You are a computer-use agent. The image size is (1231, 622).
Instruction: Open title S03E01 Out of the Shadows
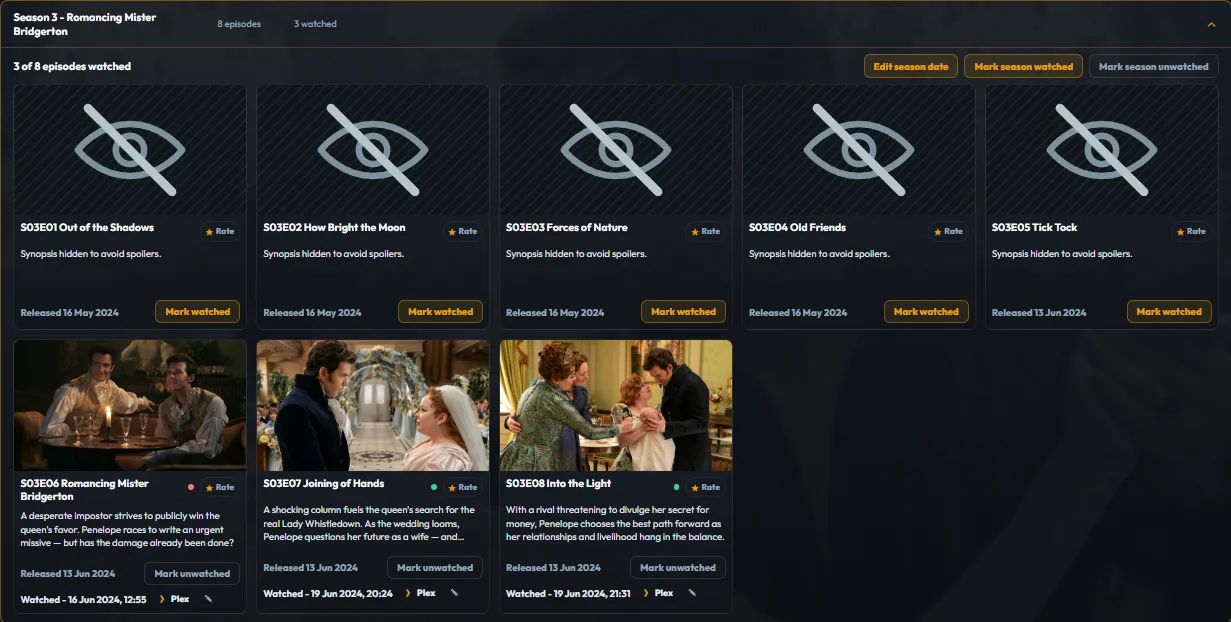pos(87,227)
